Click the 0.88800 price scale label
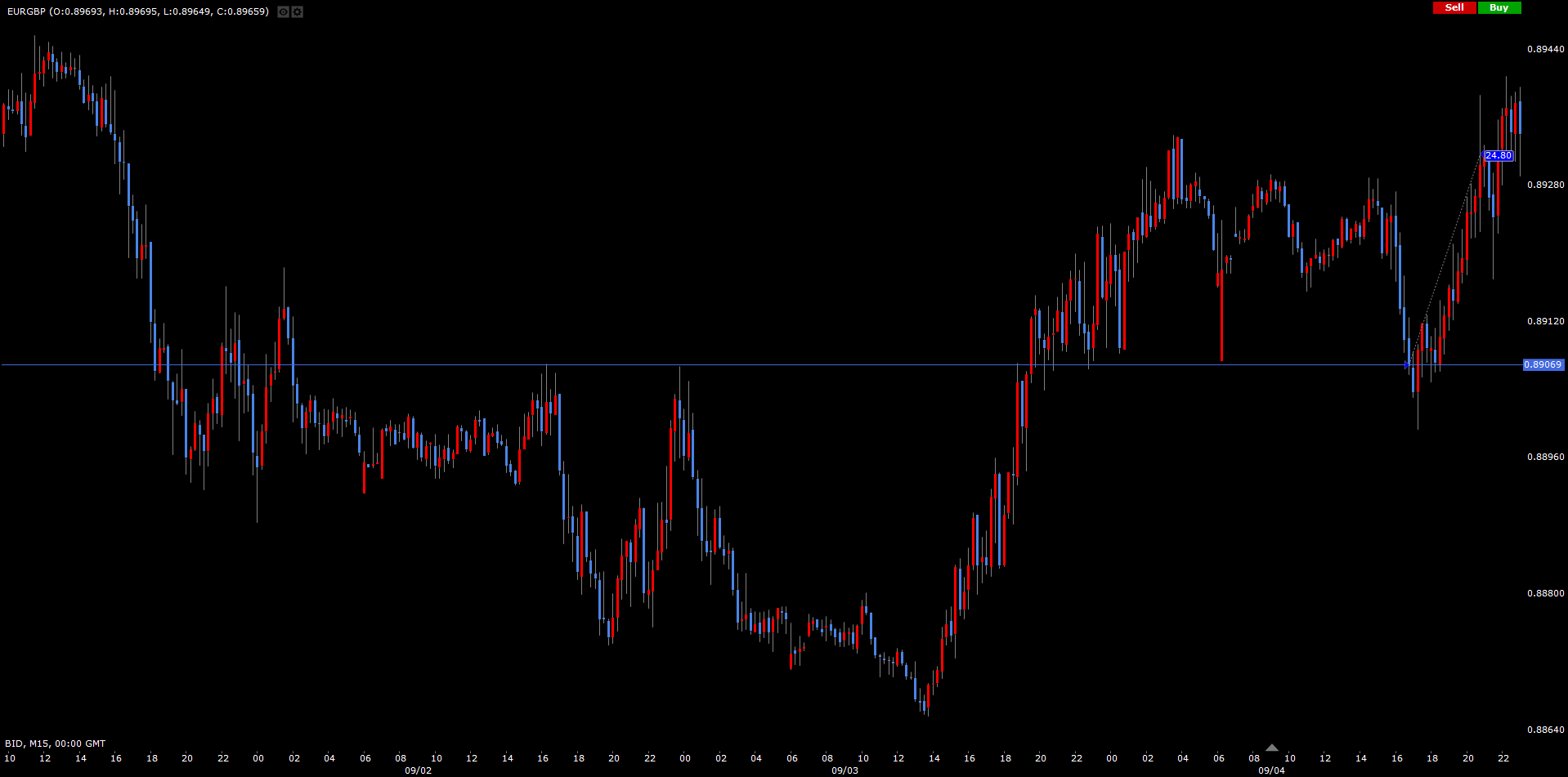The width and height of the screenshot is (1568, 777). click(x=1545, y=593)
